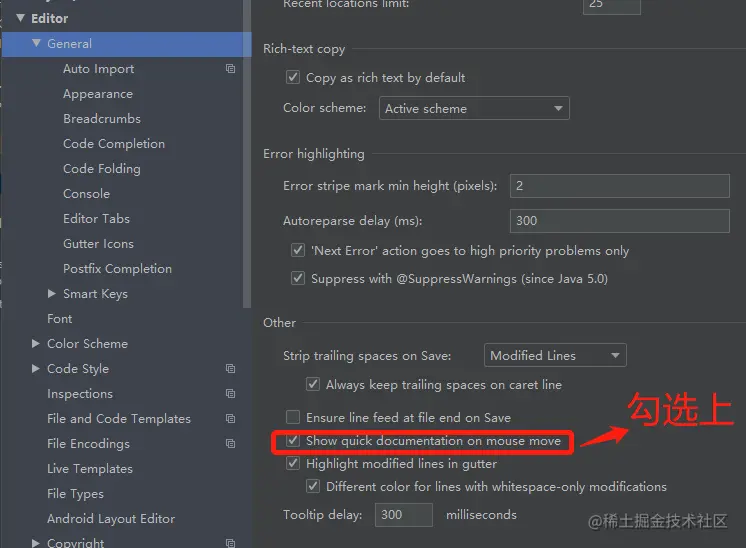
Task: Expand the Color Scheme node
Action: coord(36,343)
